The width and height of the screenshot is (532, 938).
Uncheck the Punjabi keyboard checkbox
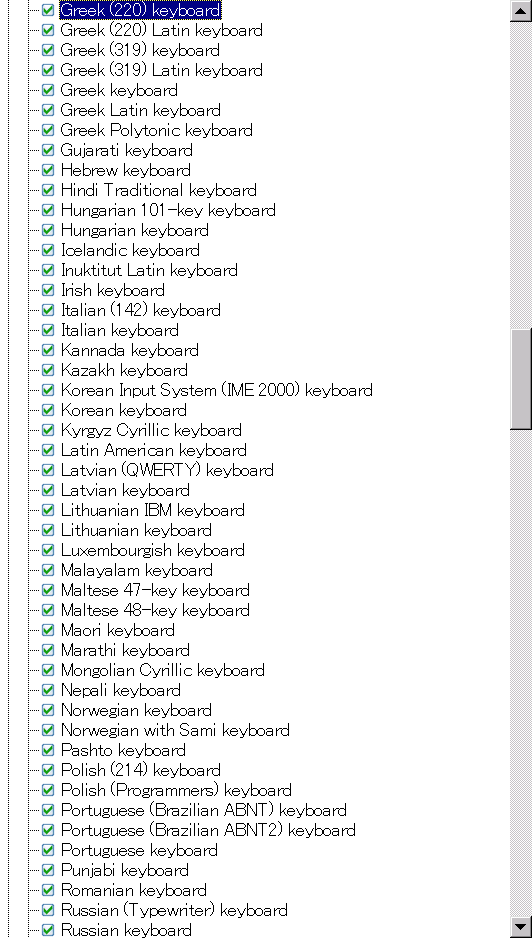[48, 870]
